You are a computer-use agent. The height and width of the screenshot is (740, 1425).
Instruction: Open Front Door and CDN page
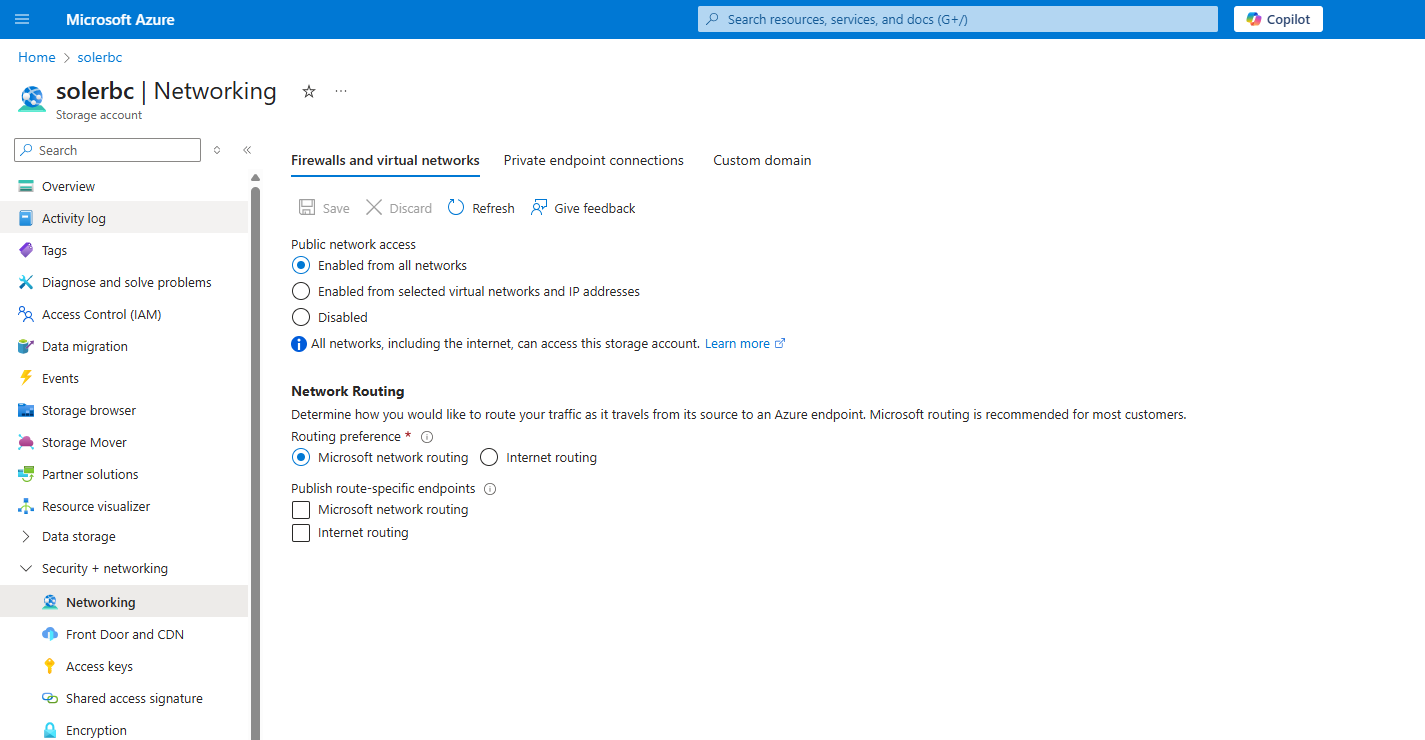point(124,634)
